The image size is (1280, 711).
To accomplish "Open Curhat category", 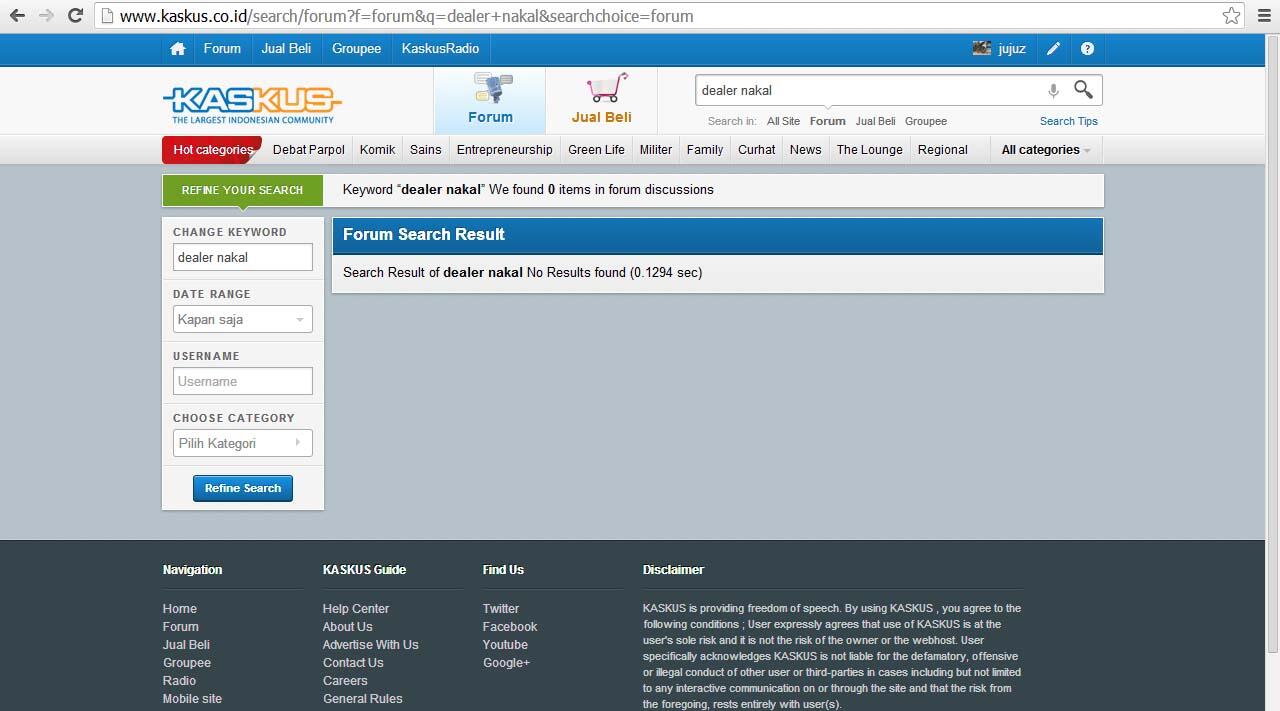I will coord(756,150).
